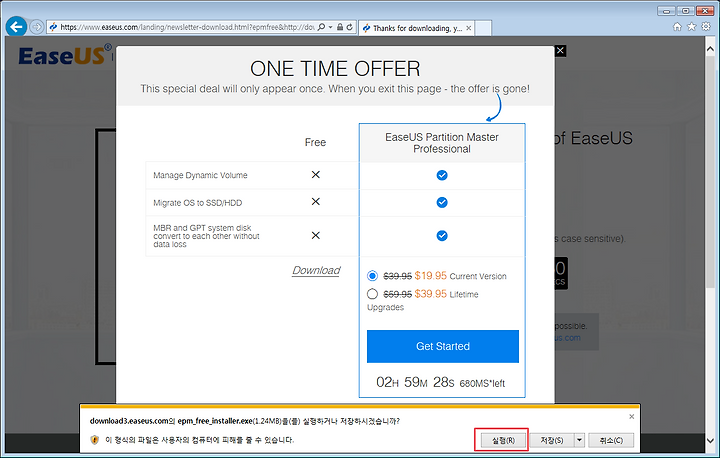Viewport: 720px width, 458px height.
Task: Click the X mark for MBR and GPT convert
Action: click(315, 235)
